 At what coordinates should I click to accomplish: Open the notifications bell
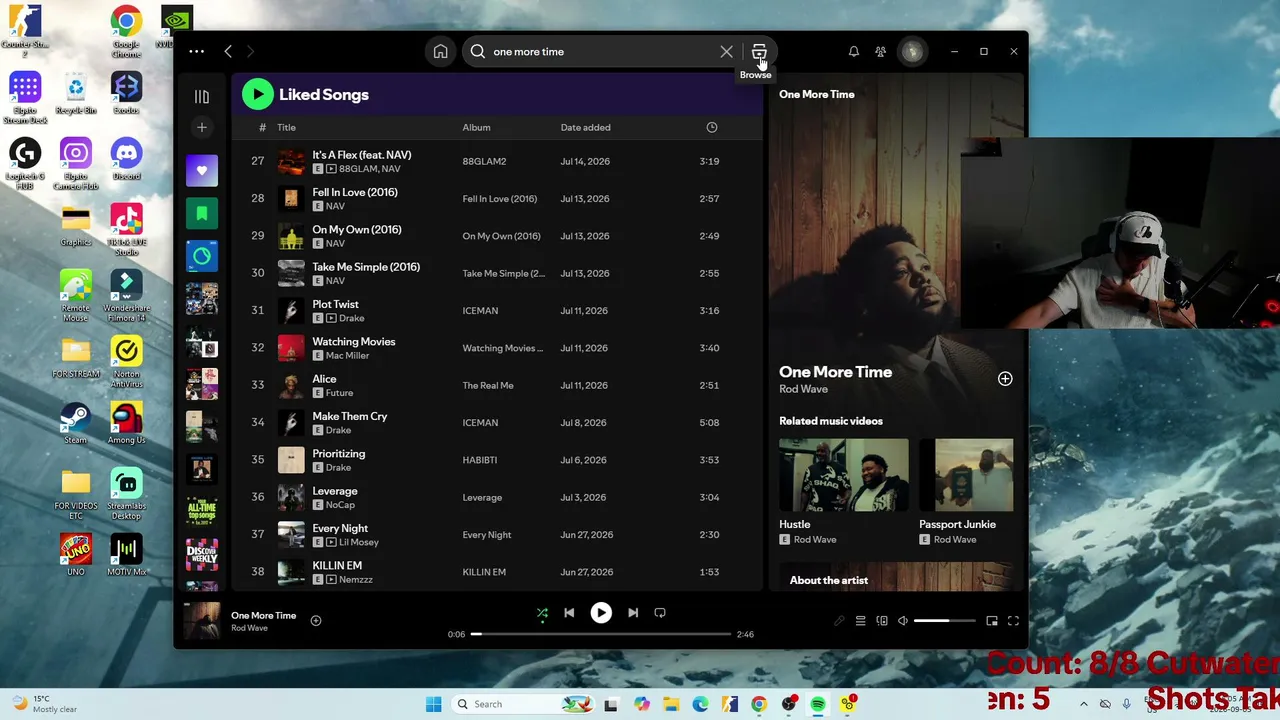[853, 51]
